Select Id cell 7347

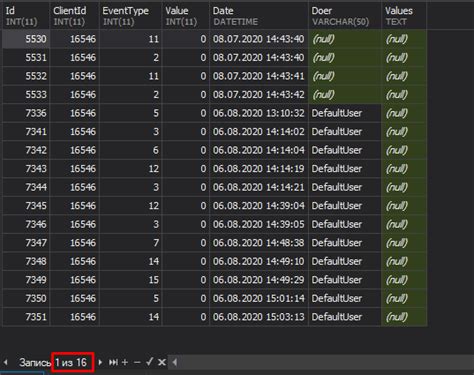[x=26, y=243]
